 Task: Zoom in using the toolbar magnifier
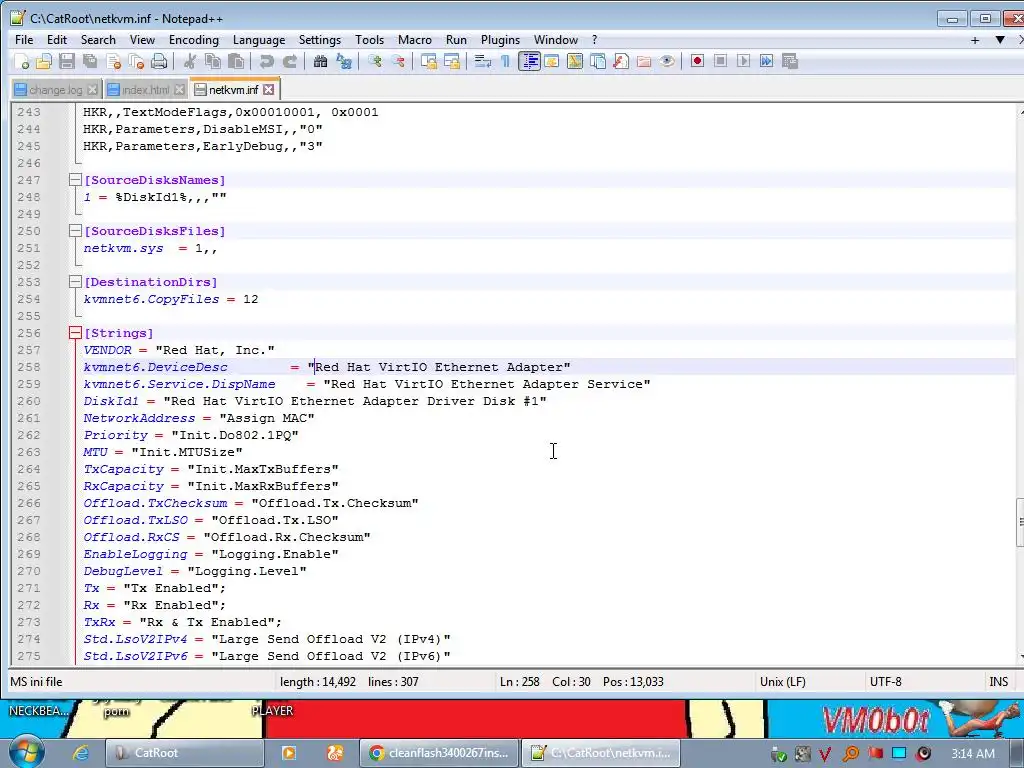pyautogui.click(x=374, y=61)
